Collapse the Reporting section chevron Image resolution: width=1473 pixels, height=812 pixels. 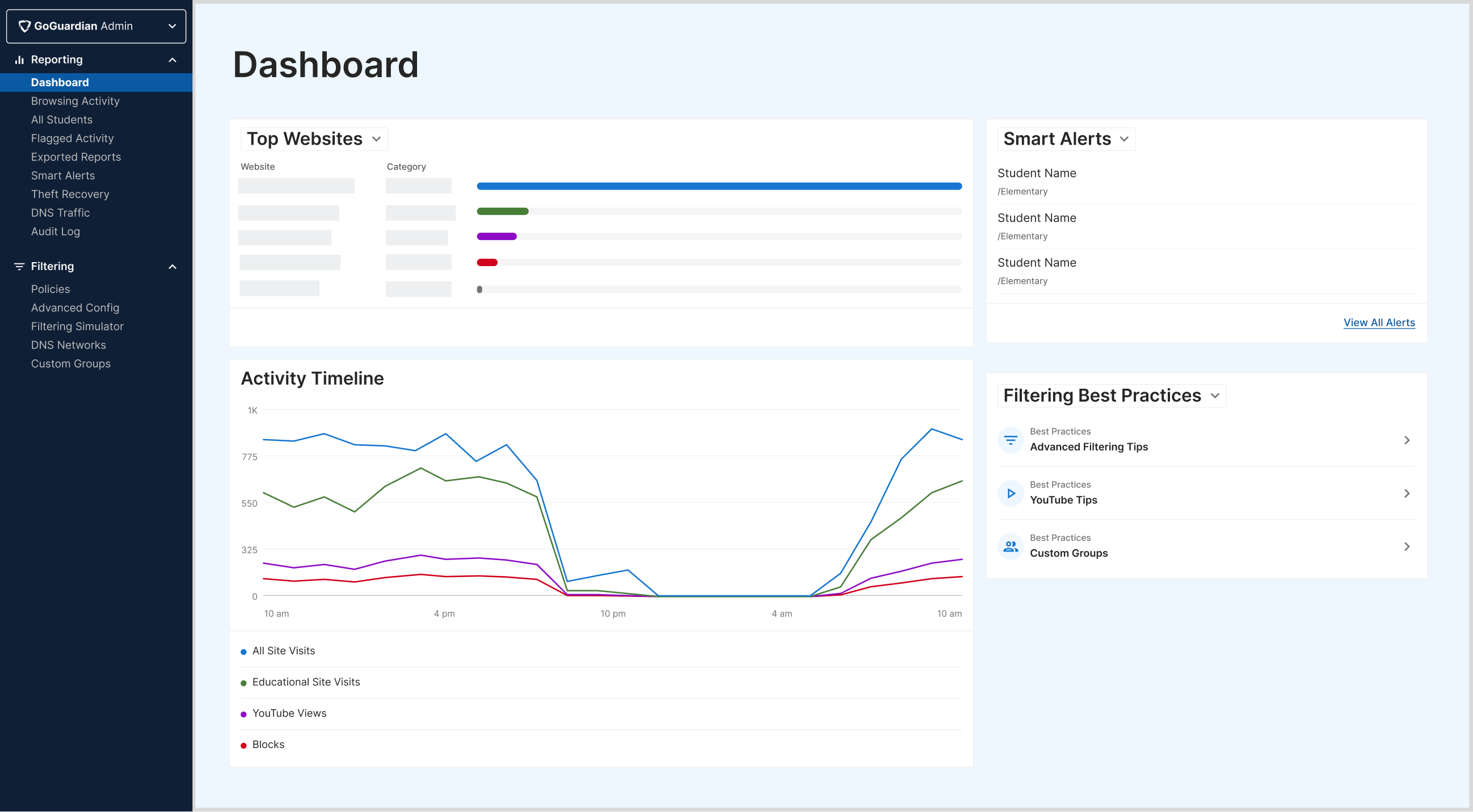pos(172,60)
